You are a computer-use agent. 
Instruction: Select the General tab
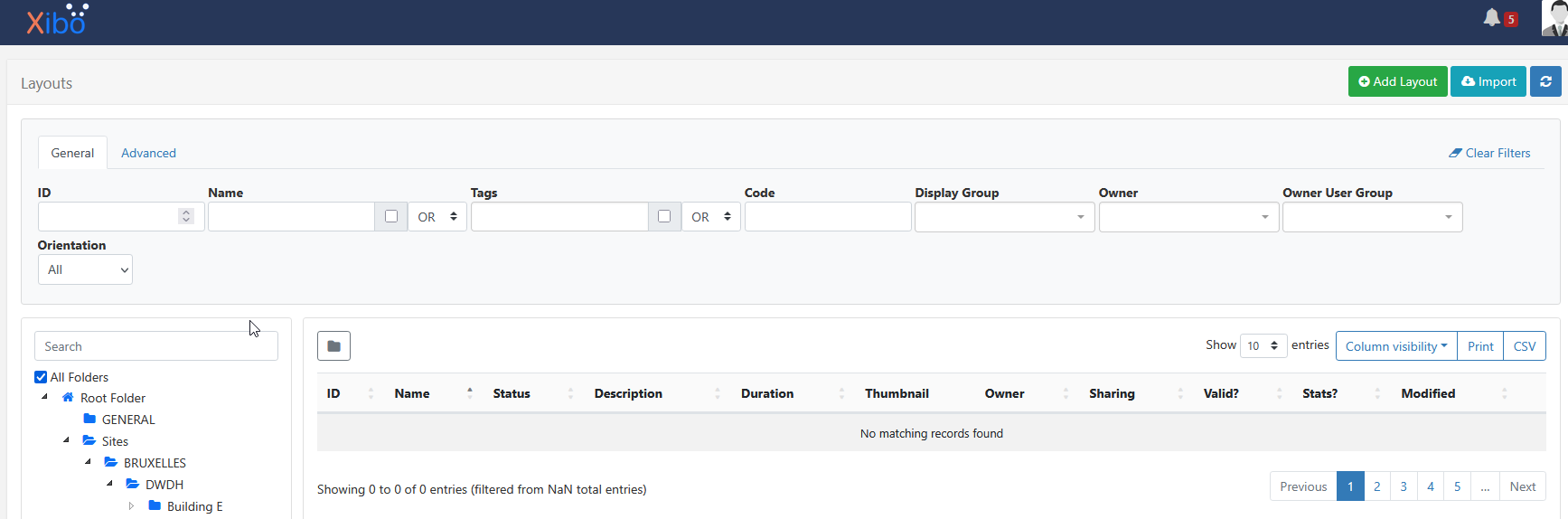pyautogui.click(x=72, y=153)
